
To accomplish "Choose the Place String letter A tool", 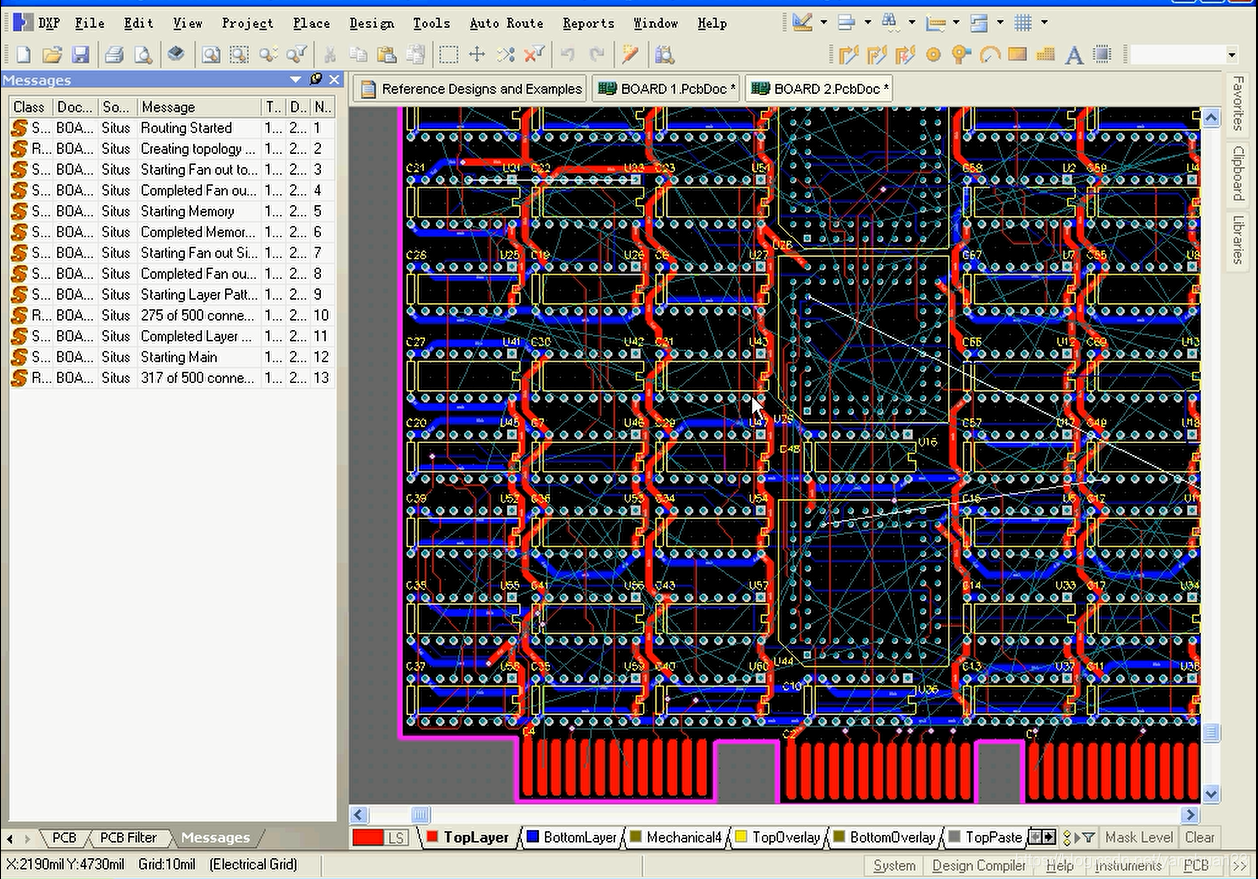I will click(1074, 55).
